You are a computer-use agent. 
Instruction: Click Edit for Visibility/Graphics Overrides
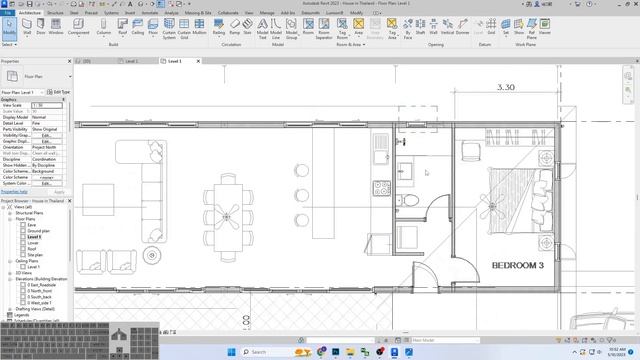(46, 136)
